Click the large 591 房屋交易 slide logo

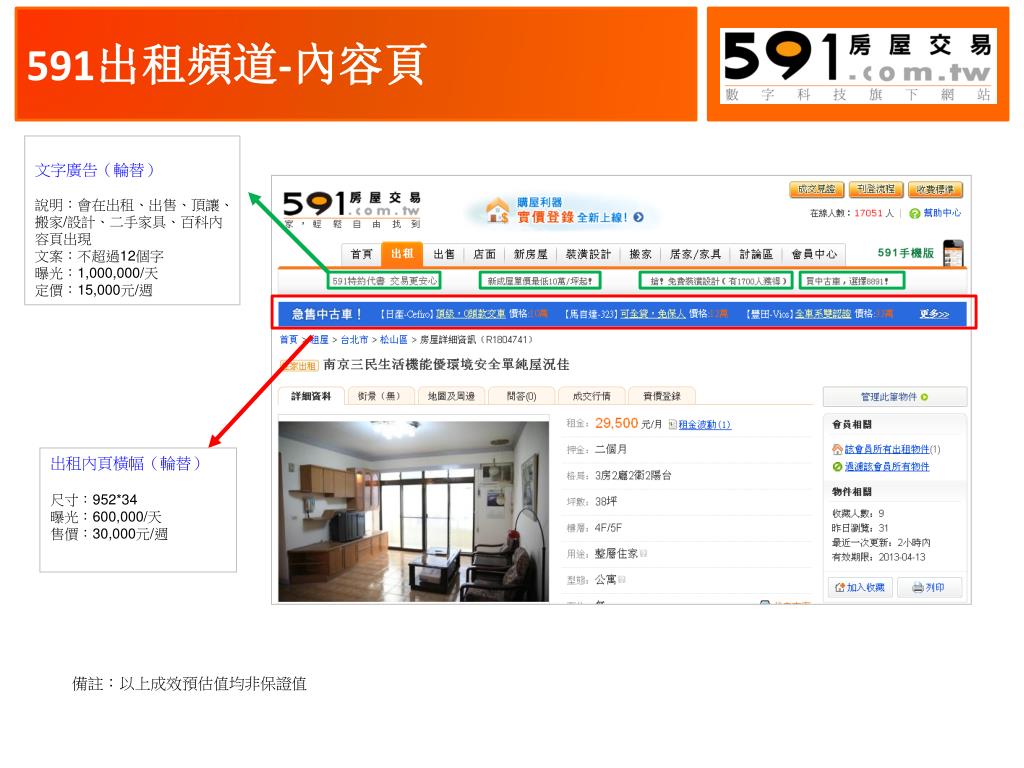tap(858, 65)
